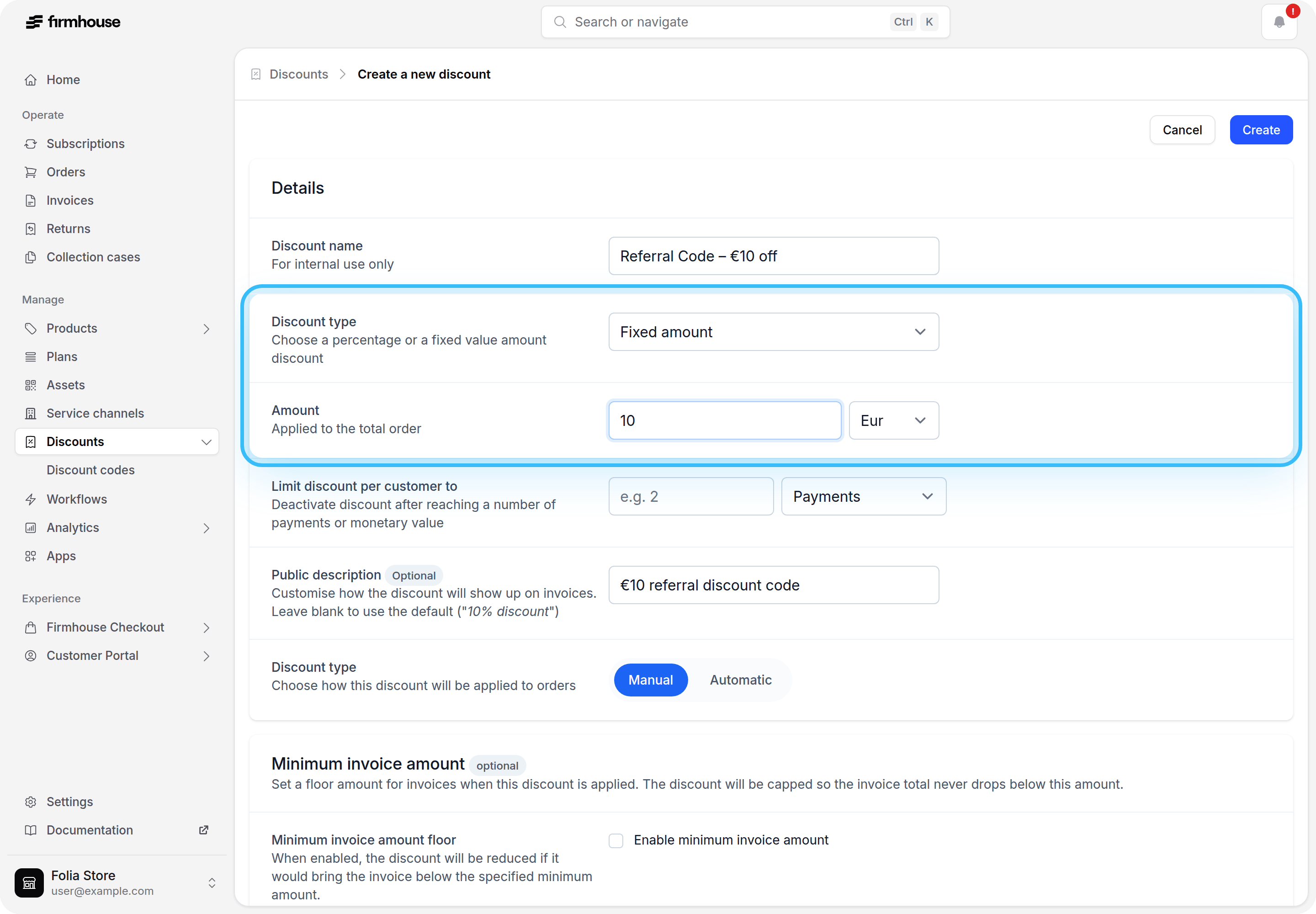Click the Documentation book icon

(x=31, y=830)
